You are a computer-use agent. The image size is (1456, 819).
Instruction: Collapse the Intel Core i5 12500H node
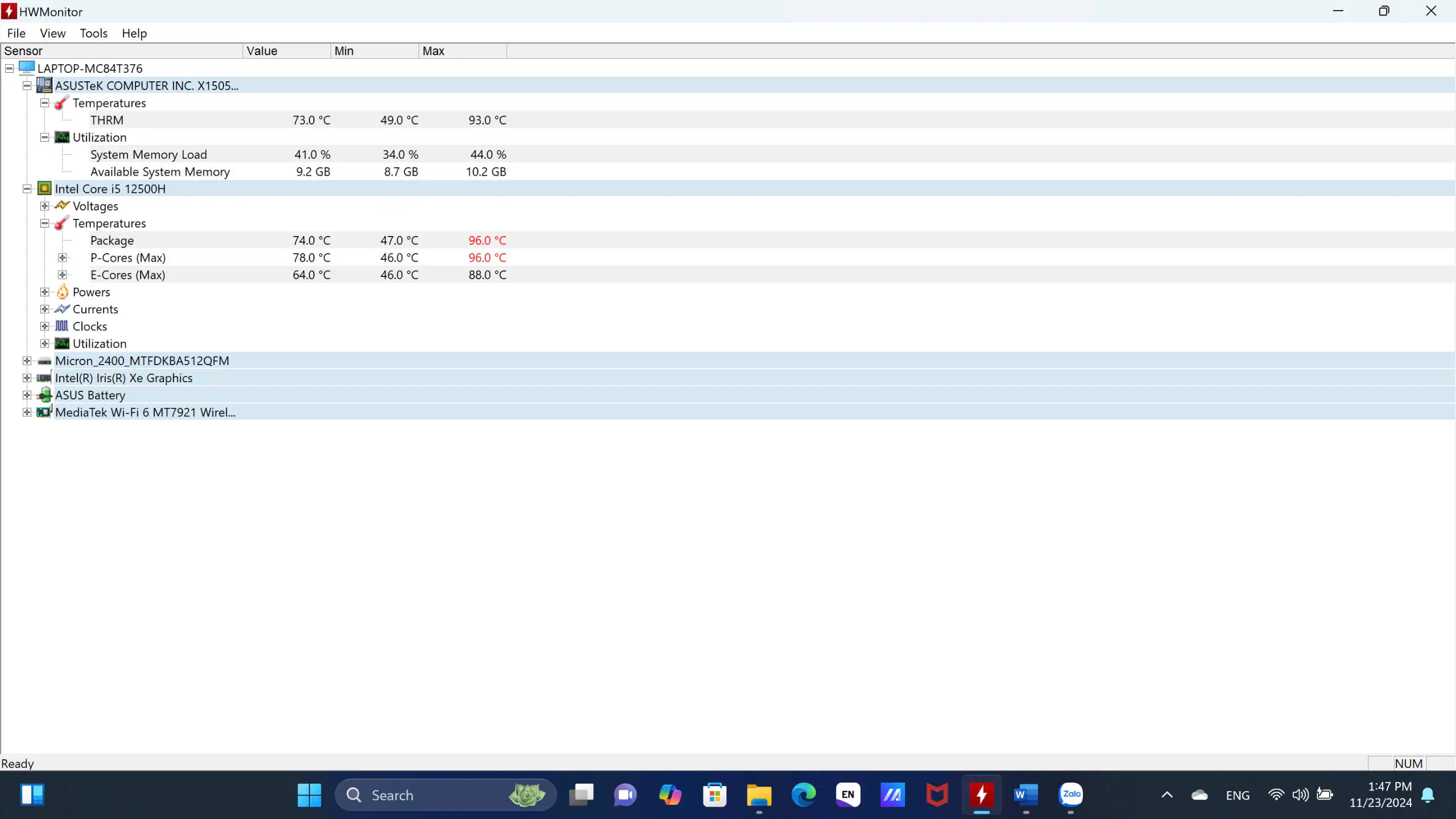point(27,189)
